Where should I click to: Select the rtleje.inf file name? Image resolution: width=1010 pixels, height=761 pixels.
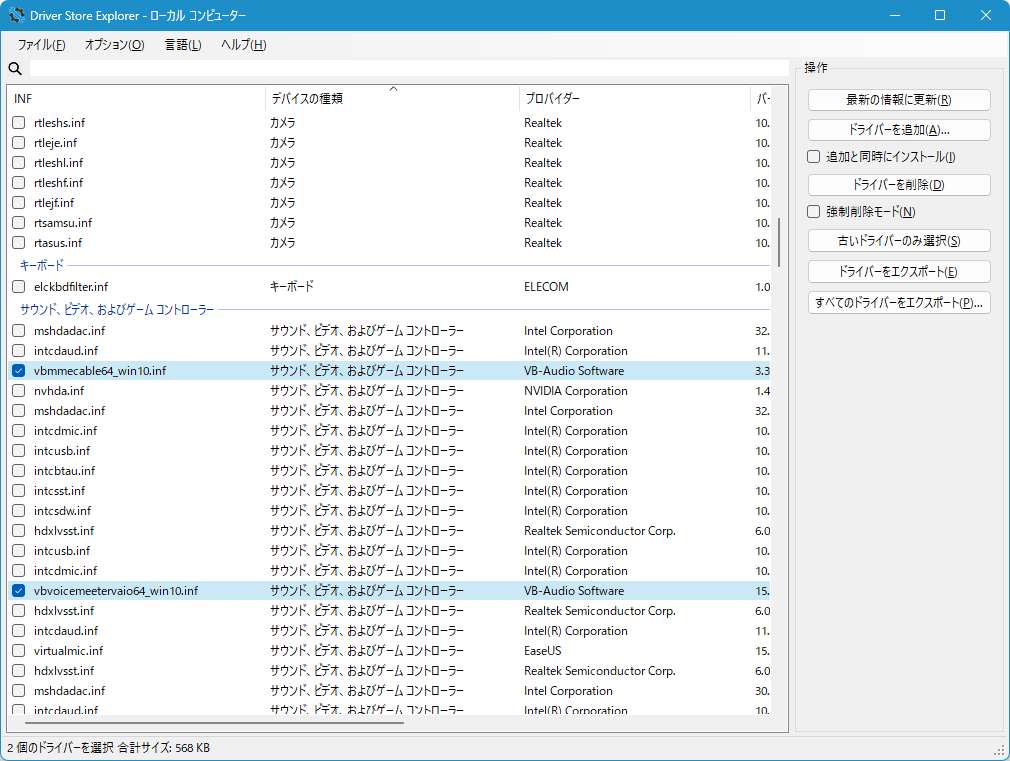pyautogui.click(x=55, y=142)
